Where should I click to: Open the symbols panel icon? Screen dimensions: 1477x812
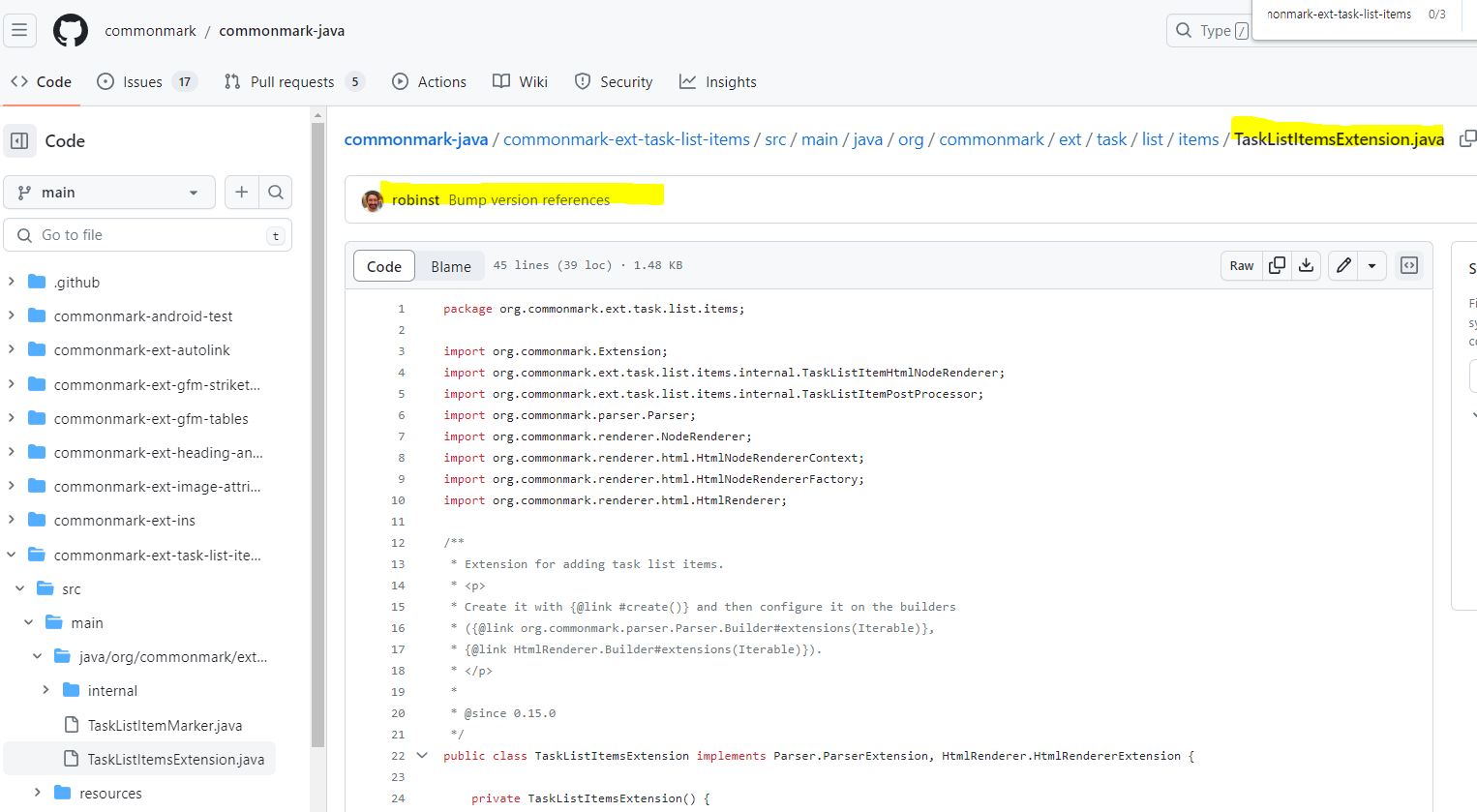pyautogui.click(x=1409, y=265)
